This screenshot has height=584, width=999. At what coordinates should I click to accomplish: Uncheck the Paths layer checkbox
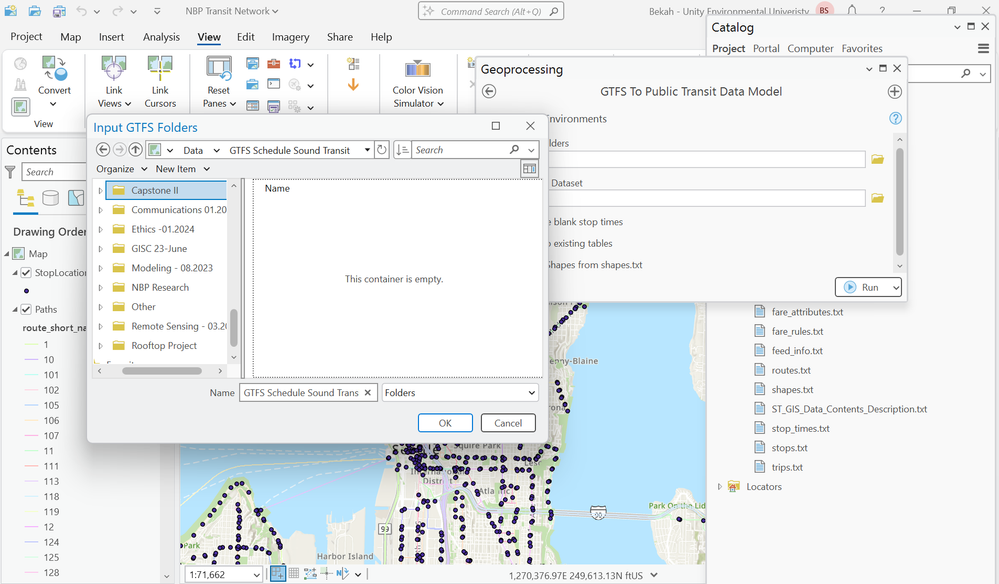tap(26, 309)
